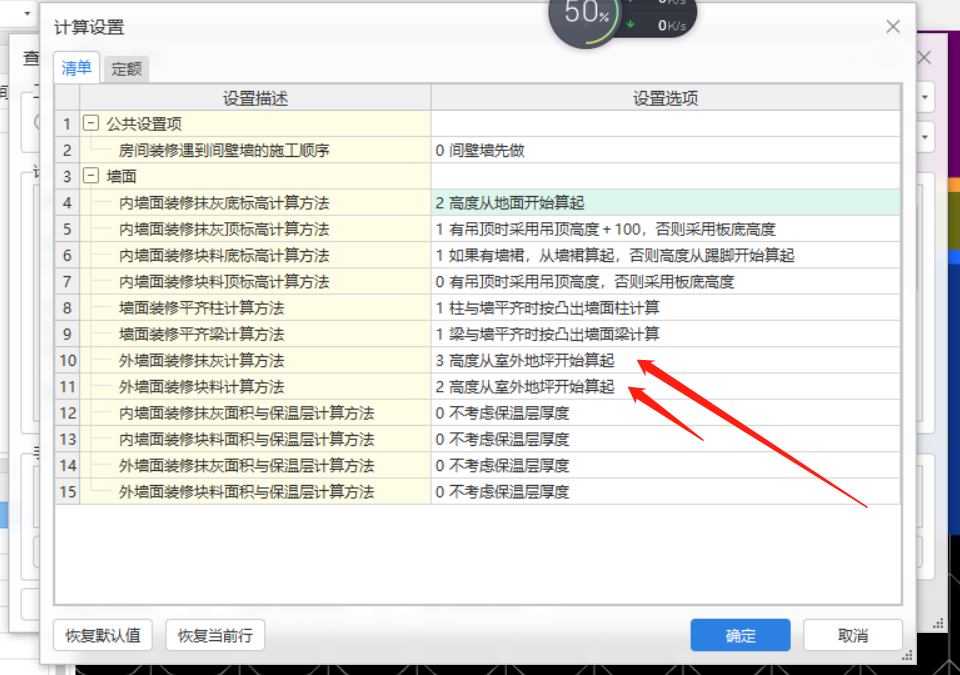Switch to the 定额 tab

tap(126, 69)
